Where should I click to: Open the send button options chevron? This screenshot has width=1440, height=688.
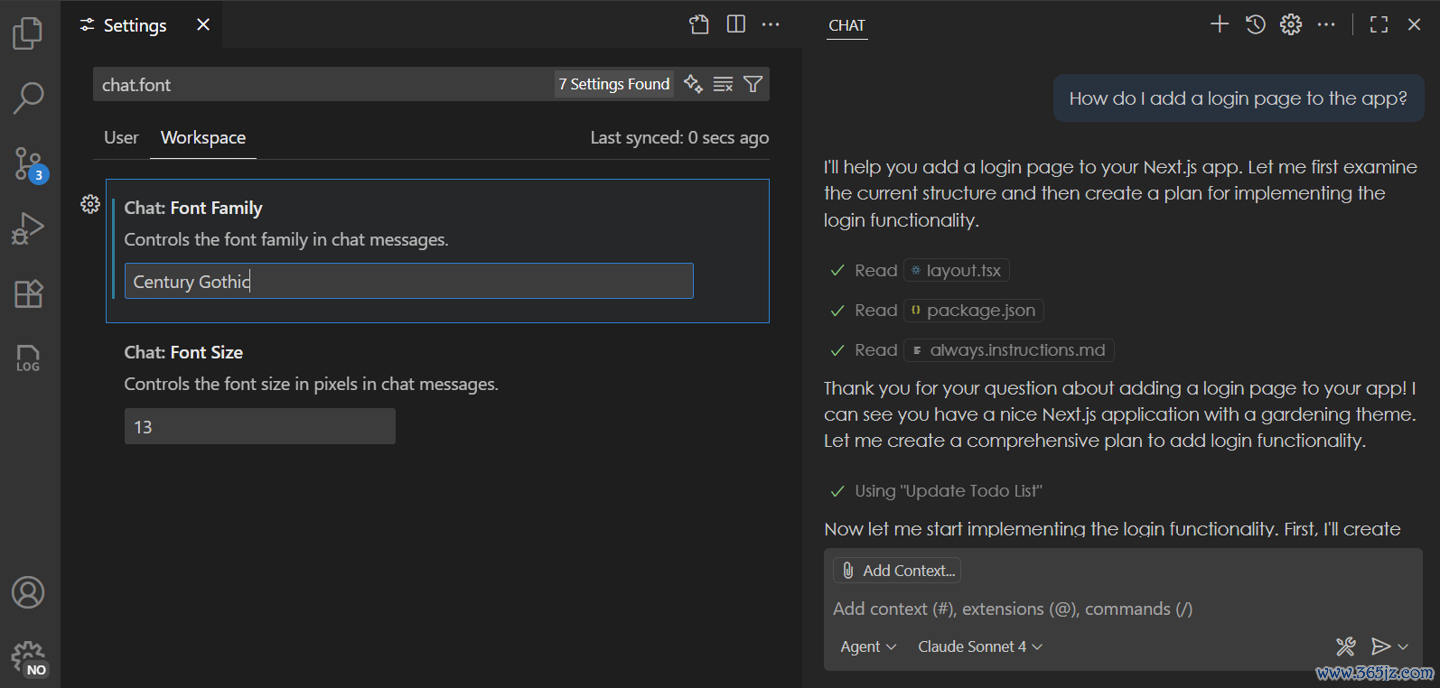pos(1404,647)
